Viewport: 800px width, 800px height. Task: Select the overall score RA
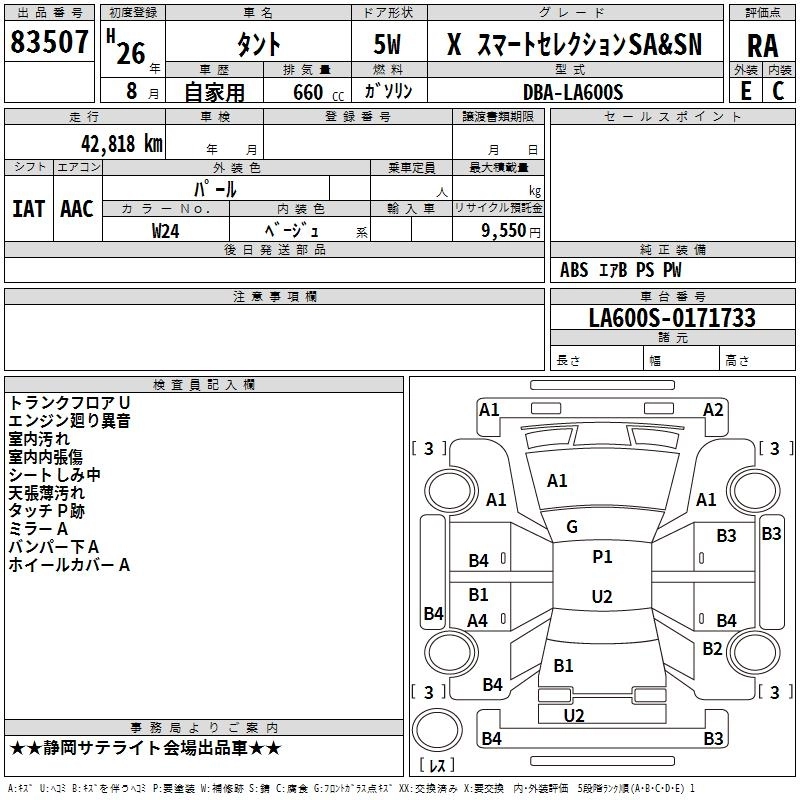pos(763,46)
